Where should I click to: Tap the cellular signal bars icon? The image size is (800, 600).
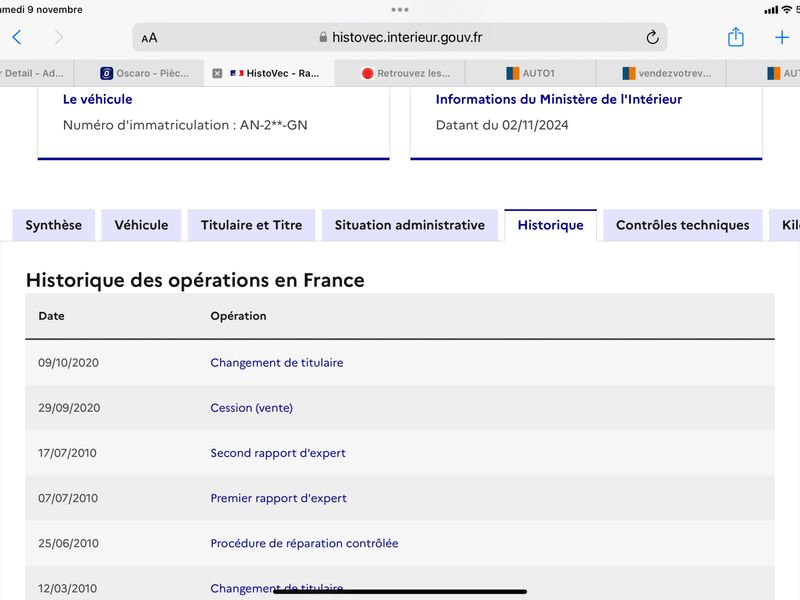(x=771, y=10)
